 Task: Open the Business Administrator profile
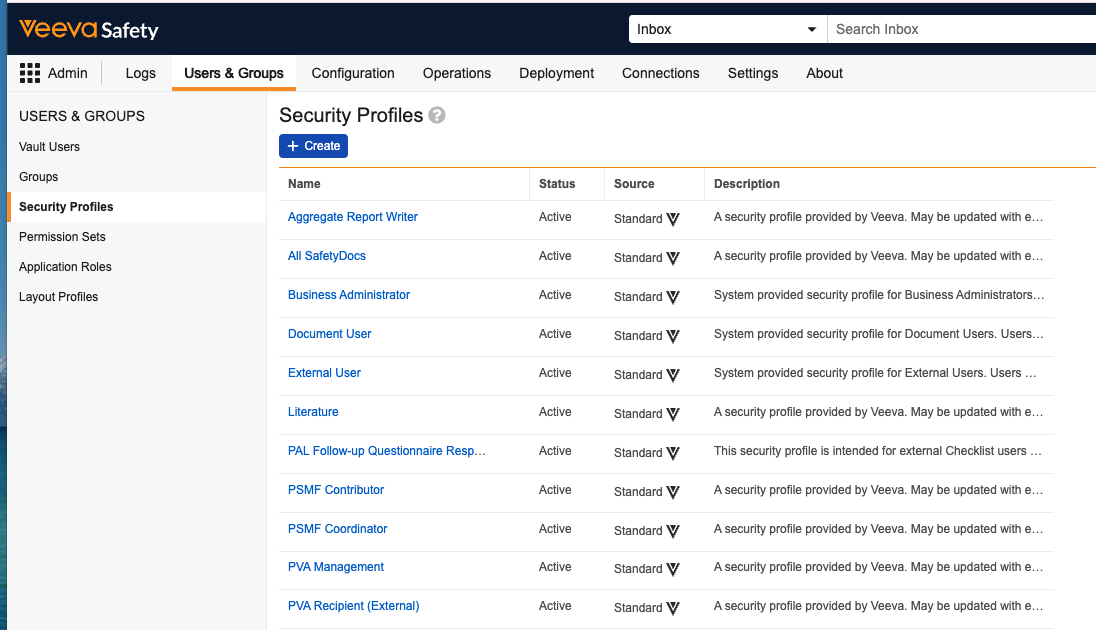pyautogui.click(x=349, y=295)
